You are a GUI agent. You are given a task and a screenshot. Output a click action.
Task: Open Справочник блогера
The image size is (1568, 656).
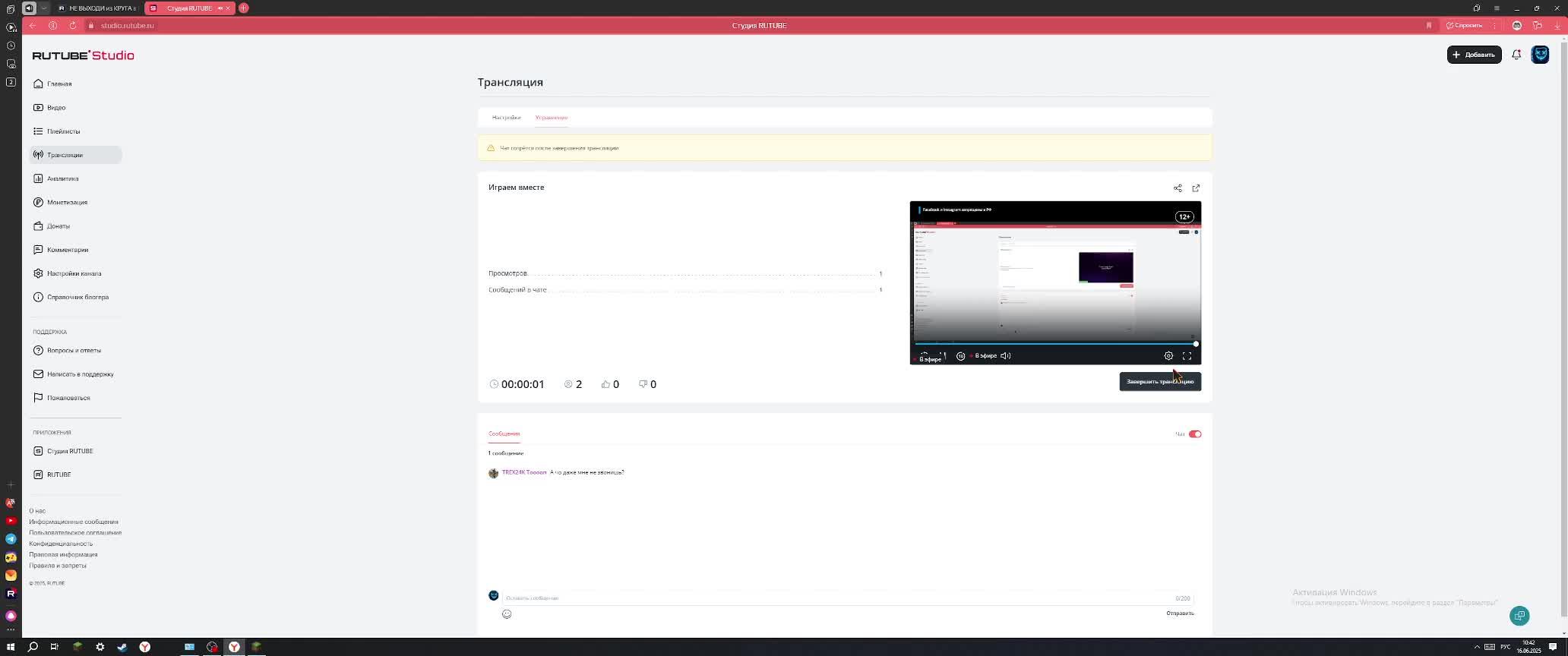tap(75, 297)
